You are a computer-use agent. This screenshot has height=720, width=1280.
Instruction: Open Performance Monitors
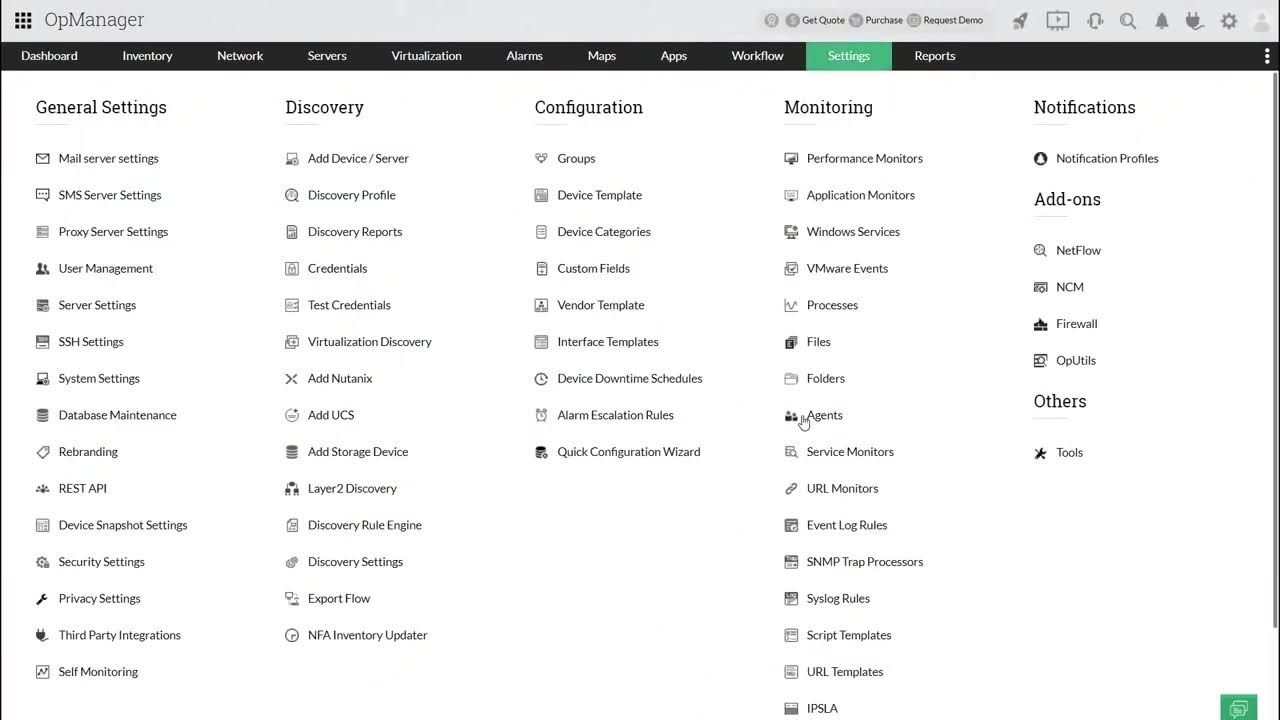point(864,158)
